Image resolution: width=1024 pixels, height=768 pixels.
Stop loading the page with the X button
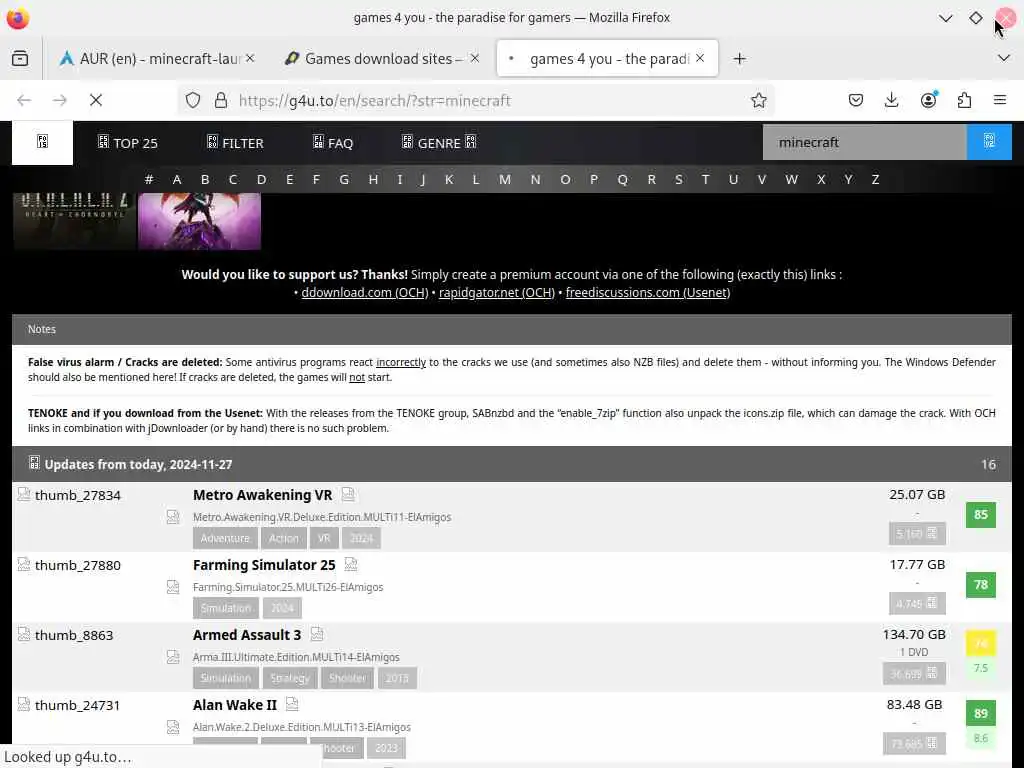click(x=96, y=101)
